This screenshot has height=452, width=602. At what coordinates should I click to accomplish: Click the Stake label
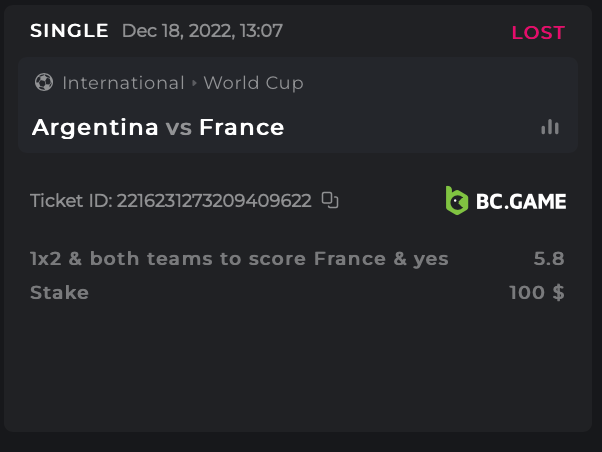[x=59, y=293]
